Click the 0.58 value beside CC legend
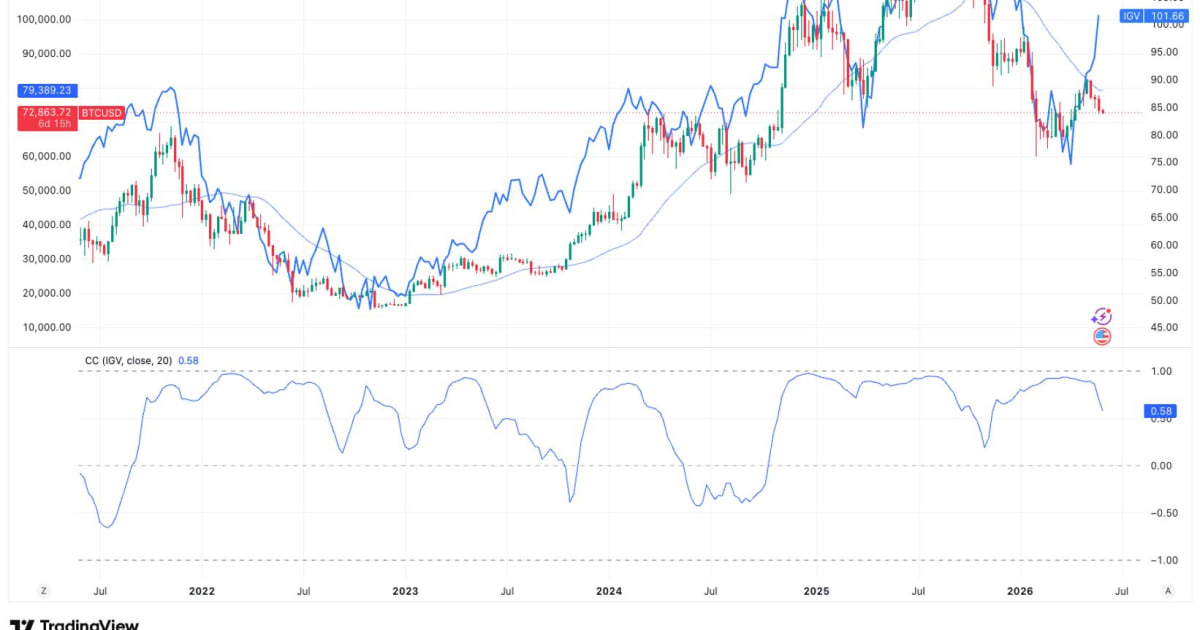This screenshot has width=1200, height=630. tap(187, 360)
